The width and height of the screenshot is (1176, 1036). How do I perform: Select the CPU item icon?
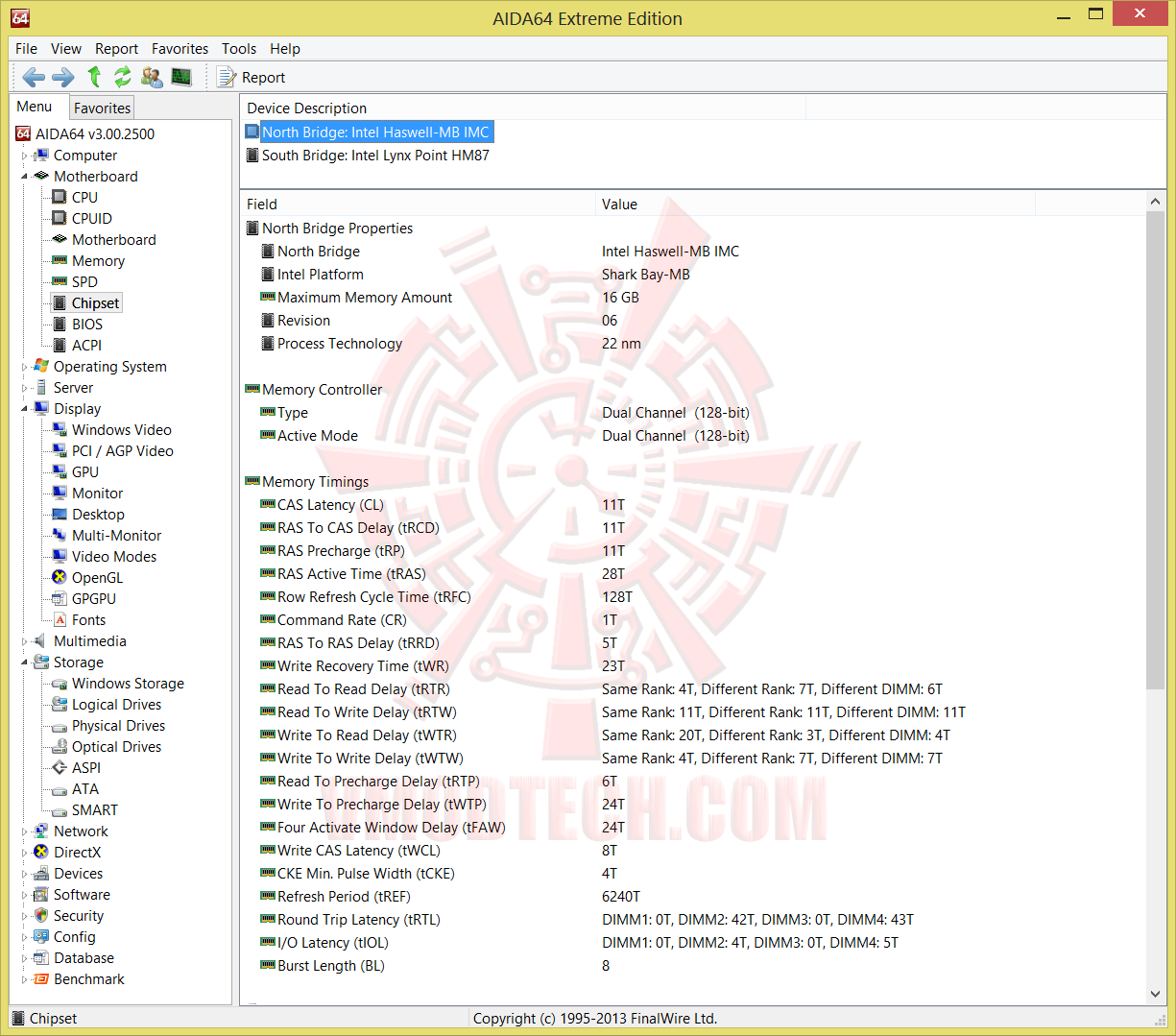coord(60,198)
